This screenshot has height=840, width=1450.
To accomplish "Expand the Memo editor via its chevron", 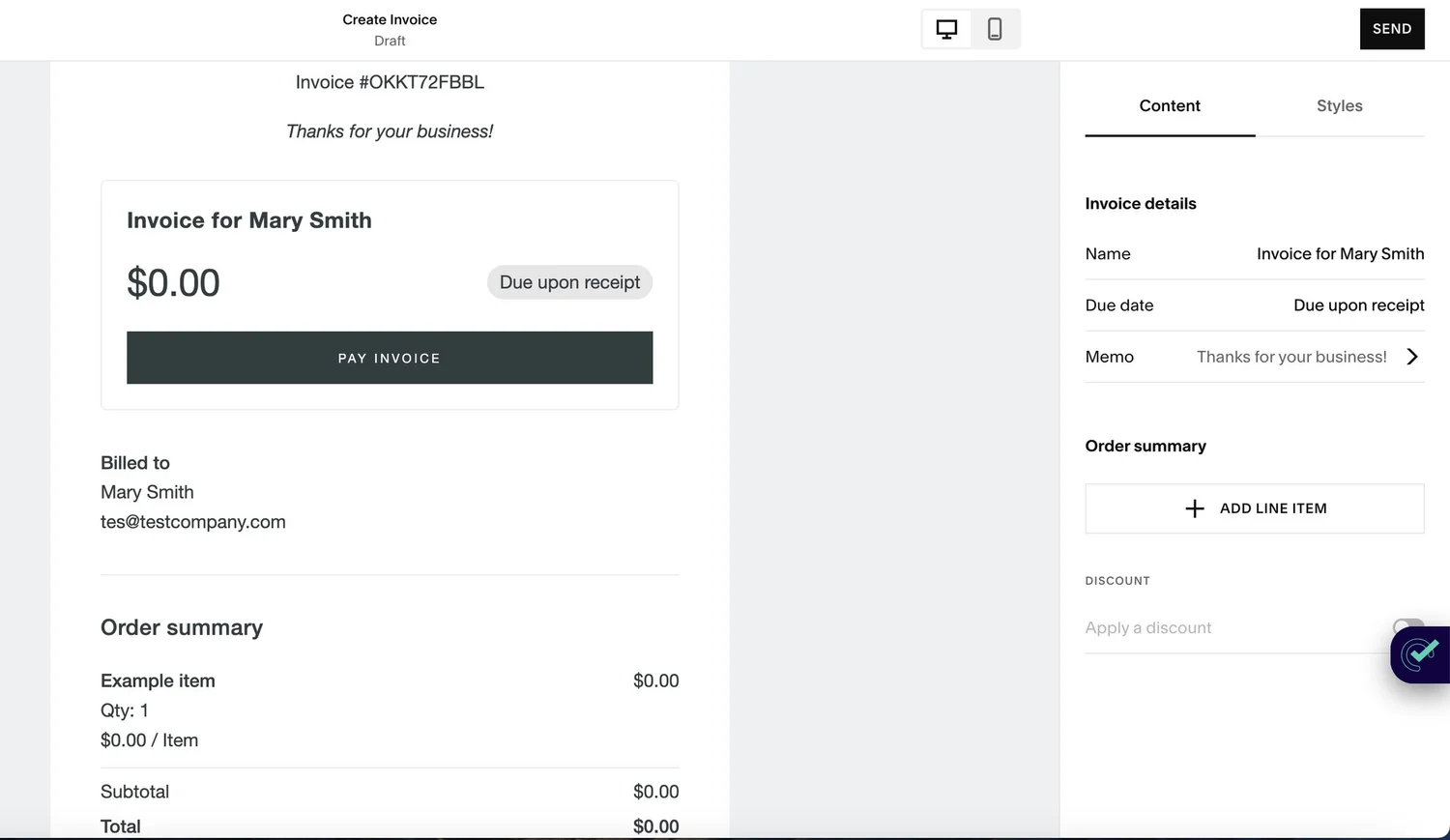I will click(1412, 357).
